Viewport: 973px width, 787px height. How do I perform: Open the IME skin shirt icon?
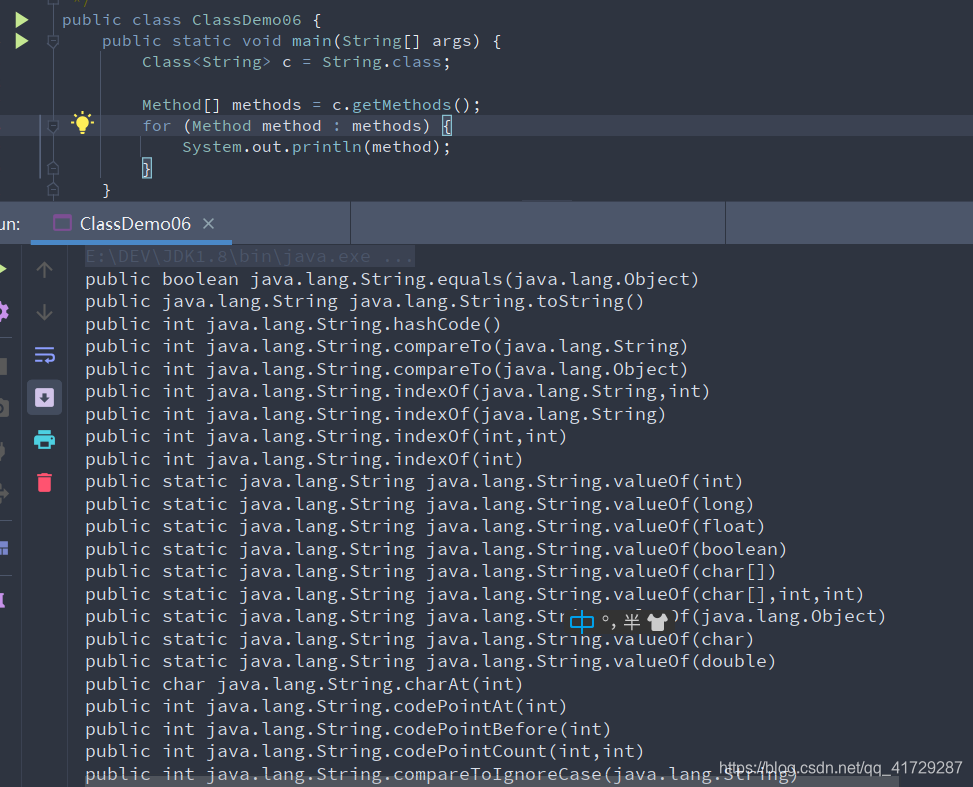pyautogui.click(x=657, y=621)
